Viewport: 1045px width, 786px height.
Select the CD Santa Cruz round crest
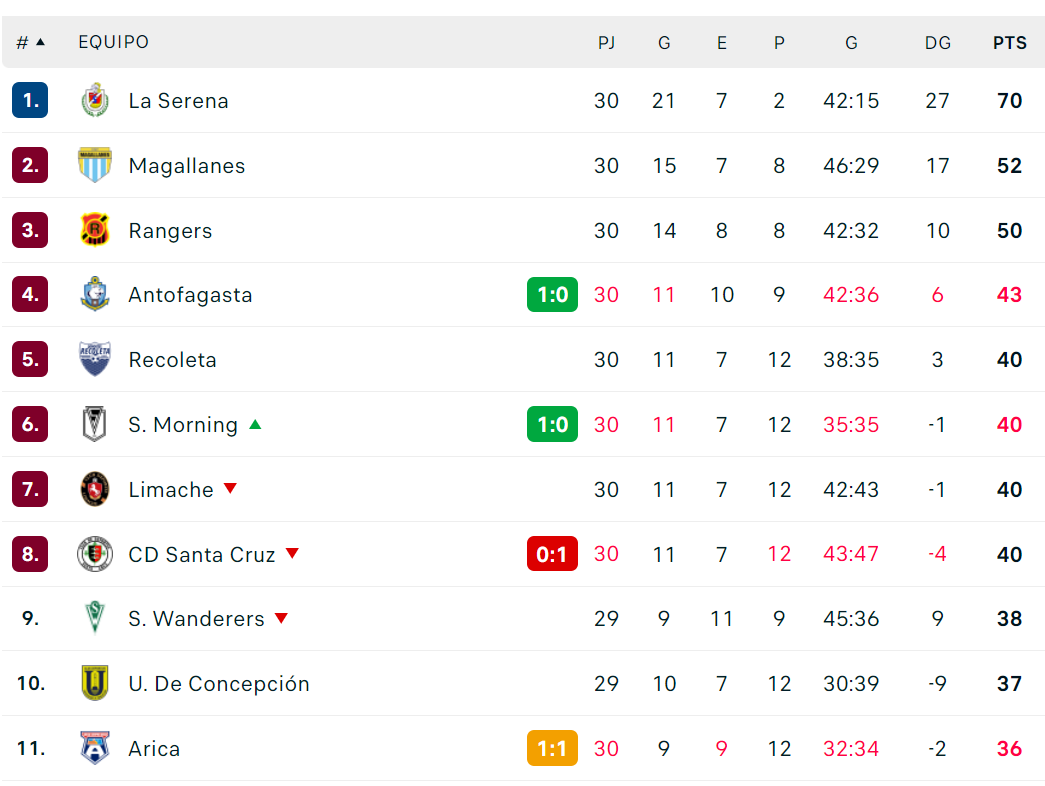95,554
